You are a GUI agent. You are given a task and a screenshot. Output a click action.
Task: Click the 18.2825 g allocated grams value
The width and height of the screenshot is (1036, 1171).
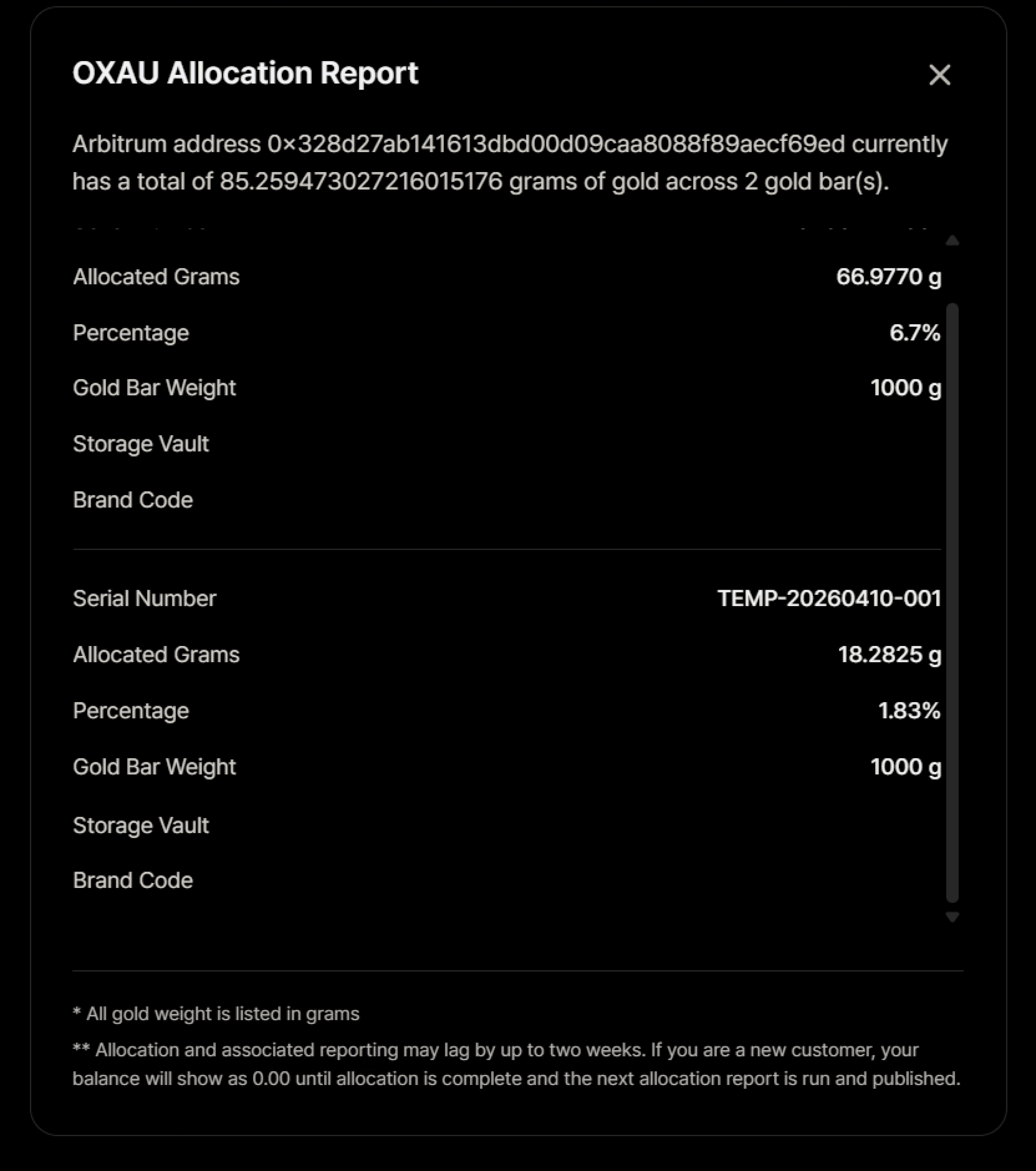[x=889, y=655]
